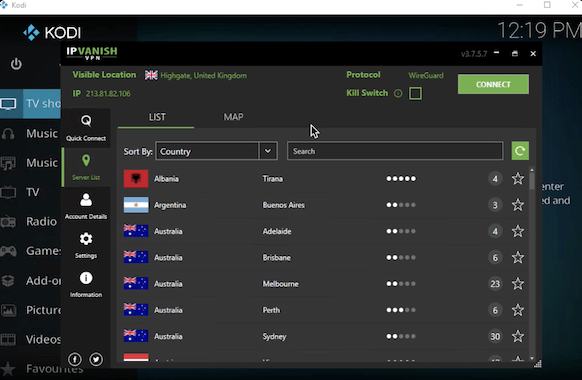This screenshot has height=380, width=582.
Task: Favorite the Argentina Buenos Aires server star
Action: click(x=518, y=205)
